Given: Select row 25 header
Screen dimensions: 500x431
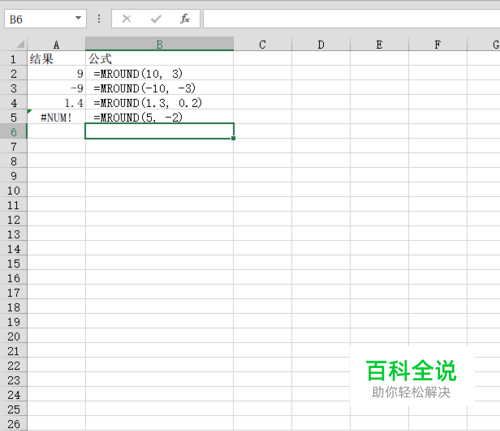Looking at the screenshot, I should click(13, 410).
